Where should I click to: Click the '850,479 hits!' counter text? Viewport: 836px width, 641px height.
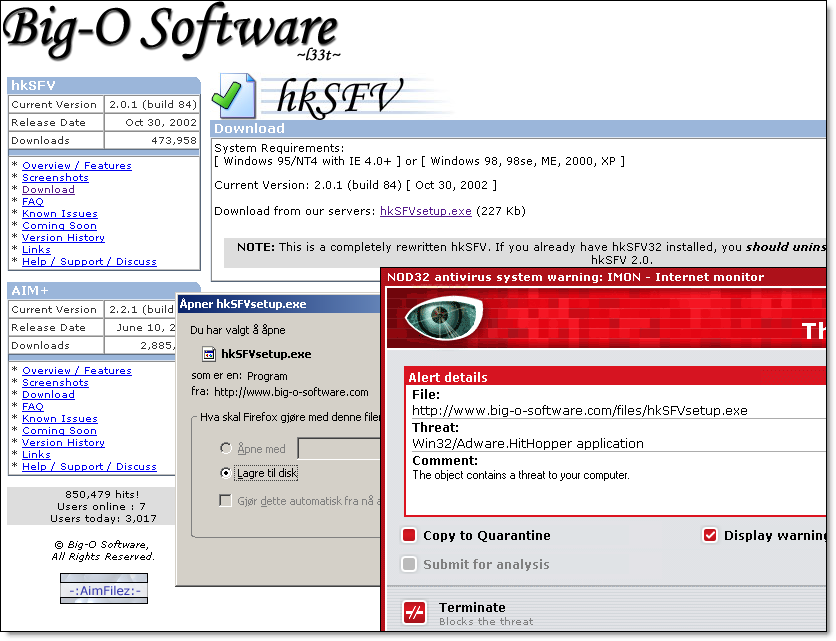[x=102, y=494]
